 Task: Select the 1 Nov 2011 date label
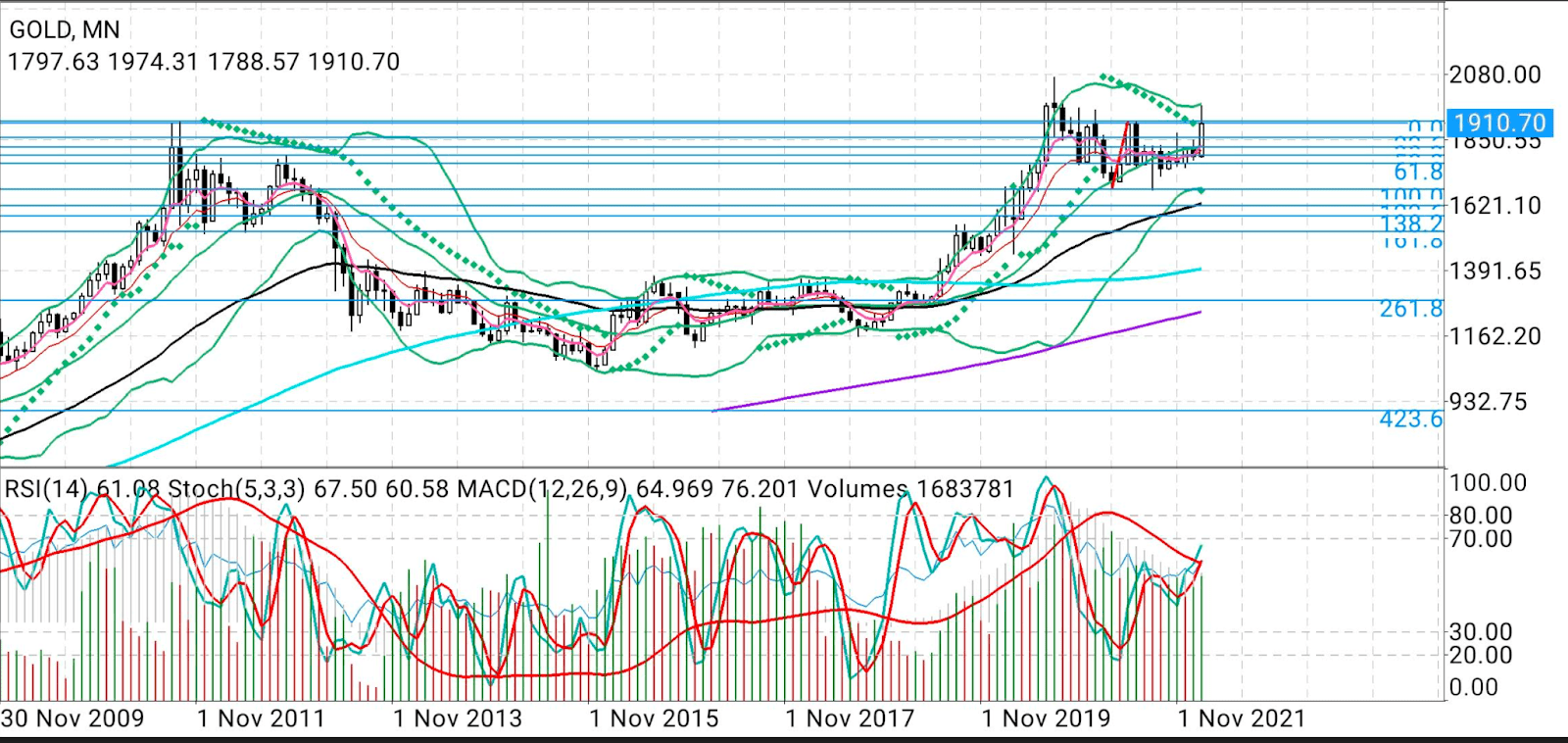coord(261,718)
